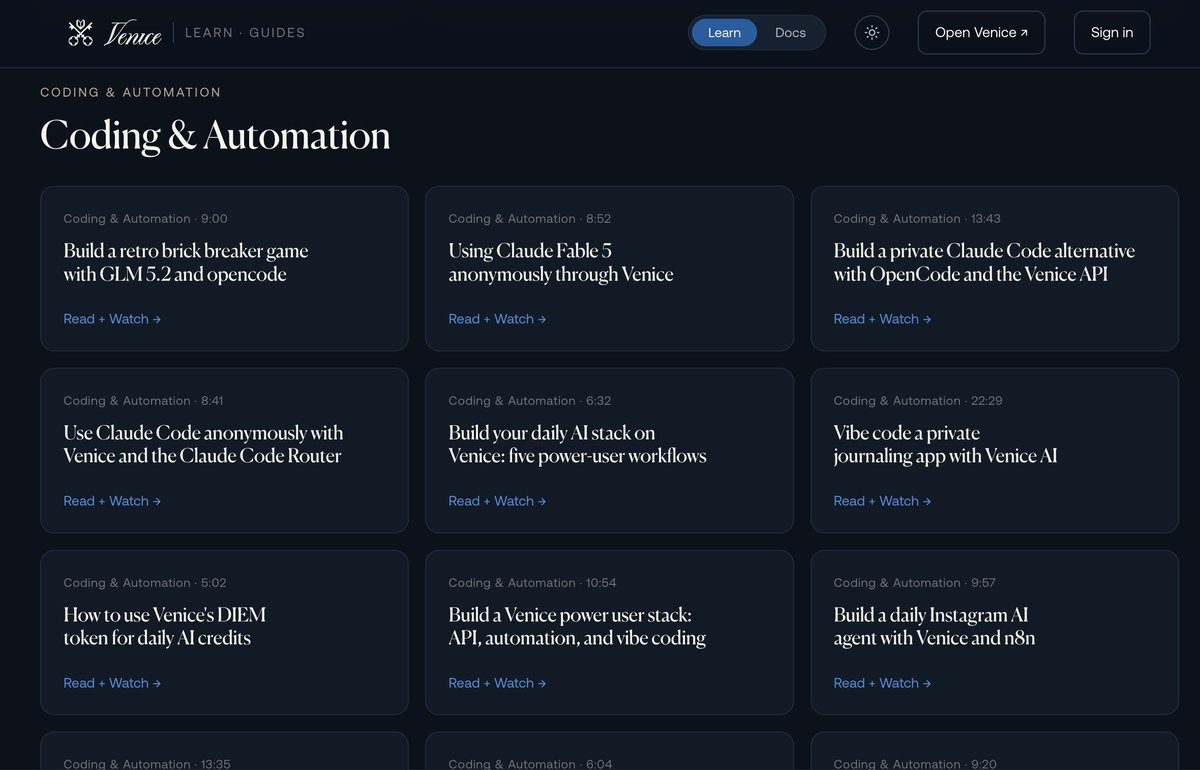
Task: Read + Watch the DIEM token guide
Action: pos(112,683)
